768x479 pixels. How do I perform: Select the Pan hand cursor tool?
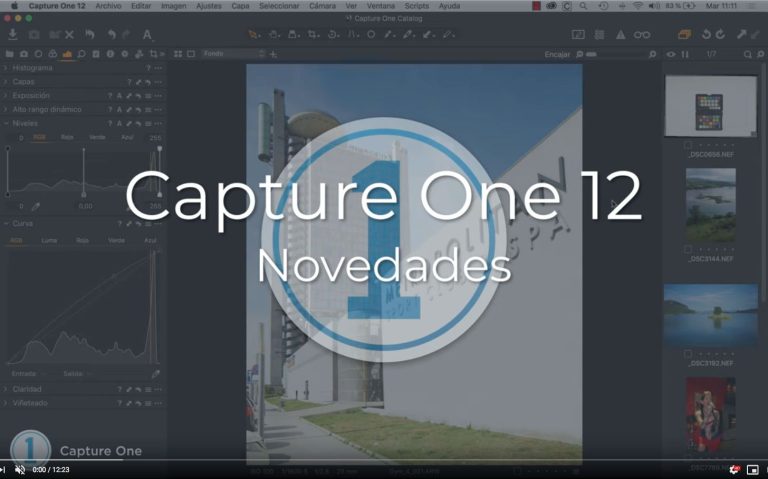(x=273, y=34)
